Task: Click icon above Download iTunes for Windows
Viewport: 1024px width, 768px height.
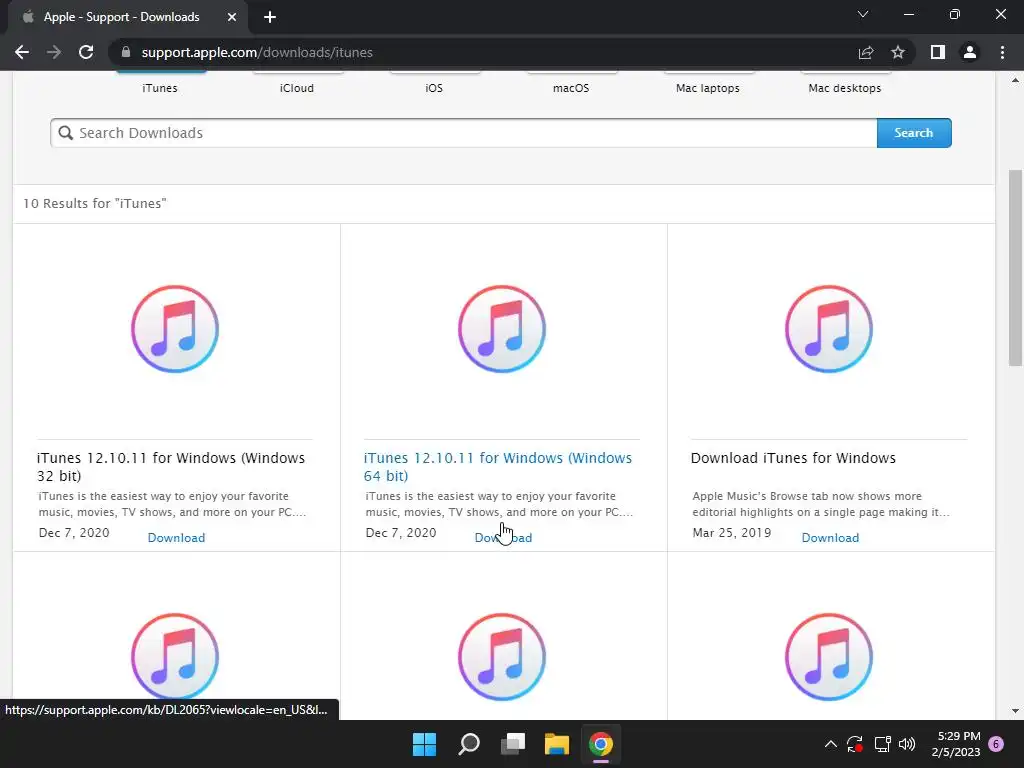Action: pyautogui.click(x=829, y=329)
